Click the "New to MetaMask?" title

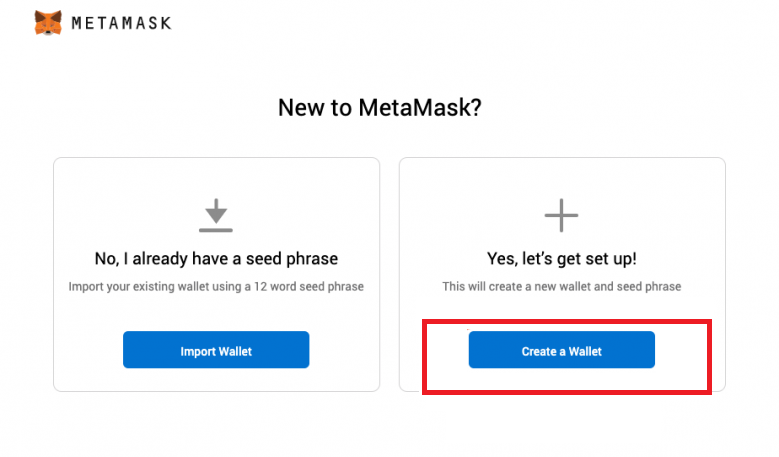click(x=380, y=108)
